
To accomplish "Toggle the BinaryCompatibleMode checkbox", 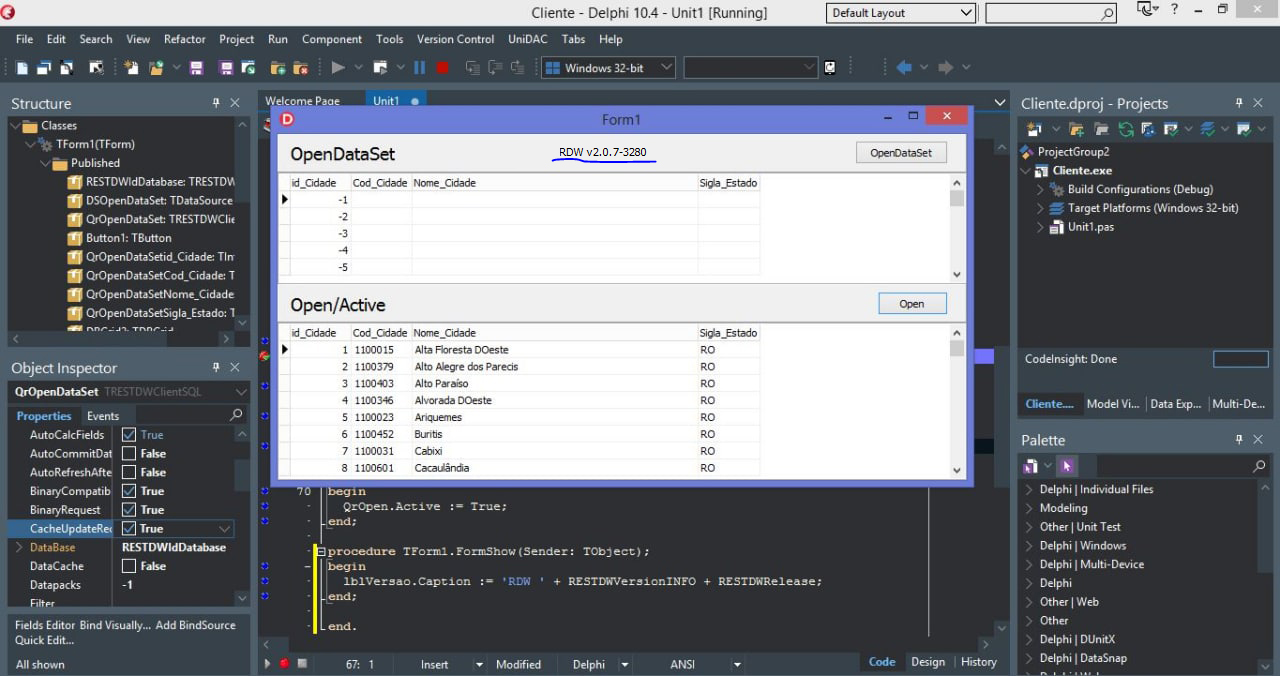I will point(129,491).
